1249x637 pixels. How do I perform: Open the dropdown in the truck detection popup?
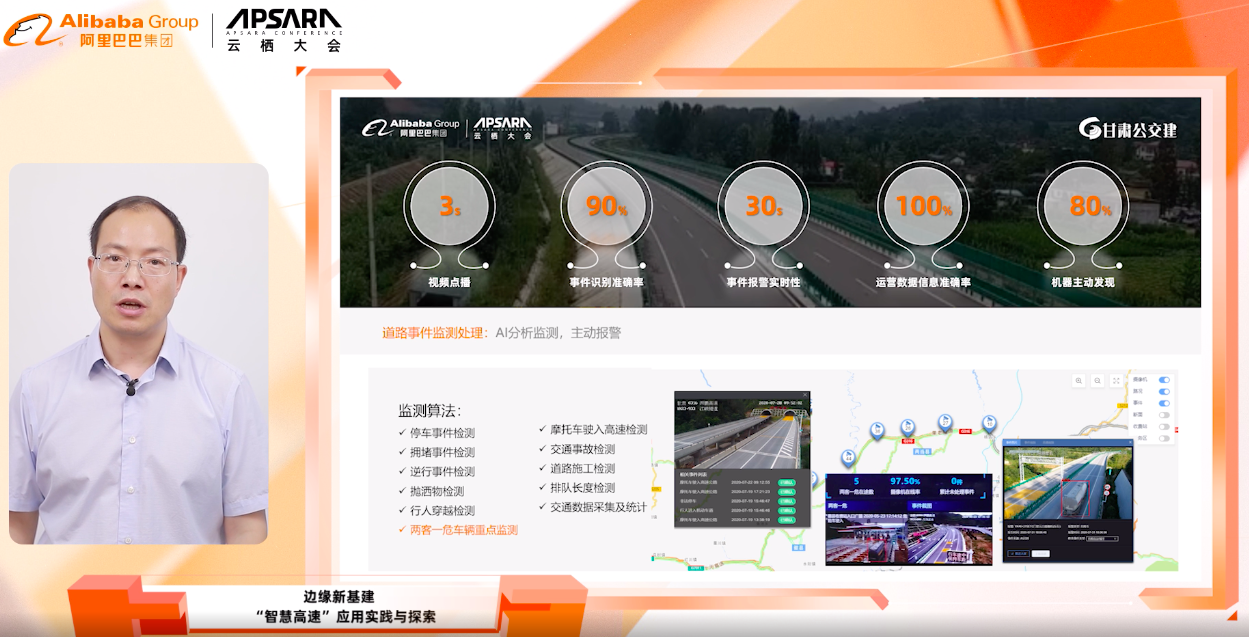tap(1102, 538)
